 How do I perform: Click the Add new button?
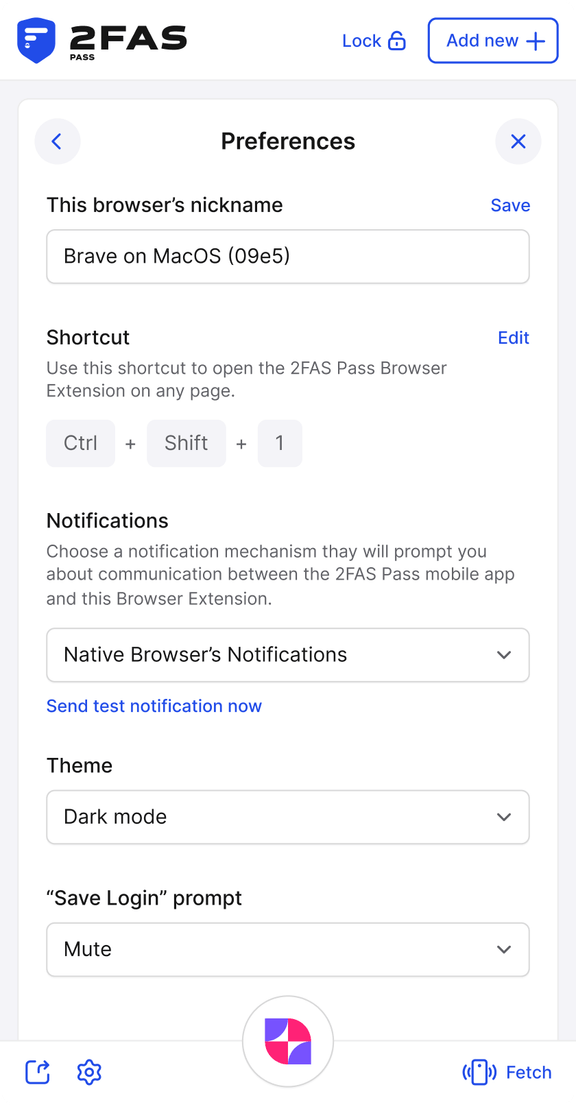pyautogui.click(x=493, y=41)
